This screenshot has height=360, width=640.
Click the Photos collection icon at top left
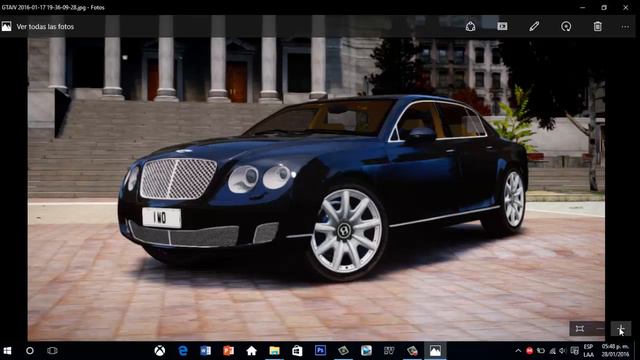tap(7, 27)
